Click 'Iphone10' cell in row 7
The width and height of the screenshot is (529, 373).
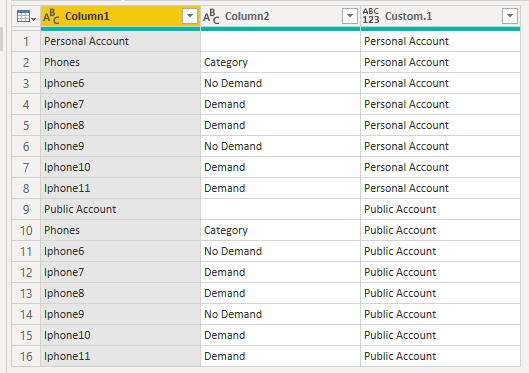[x=120, y=167]
